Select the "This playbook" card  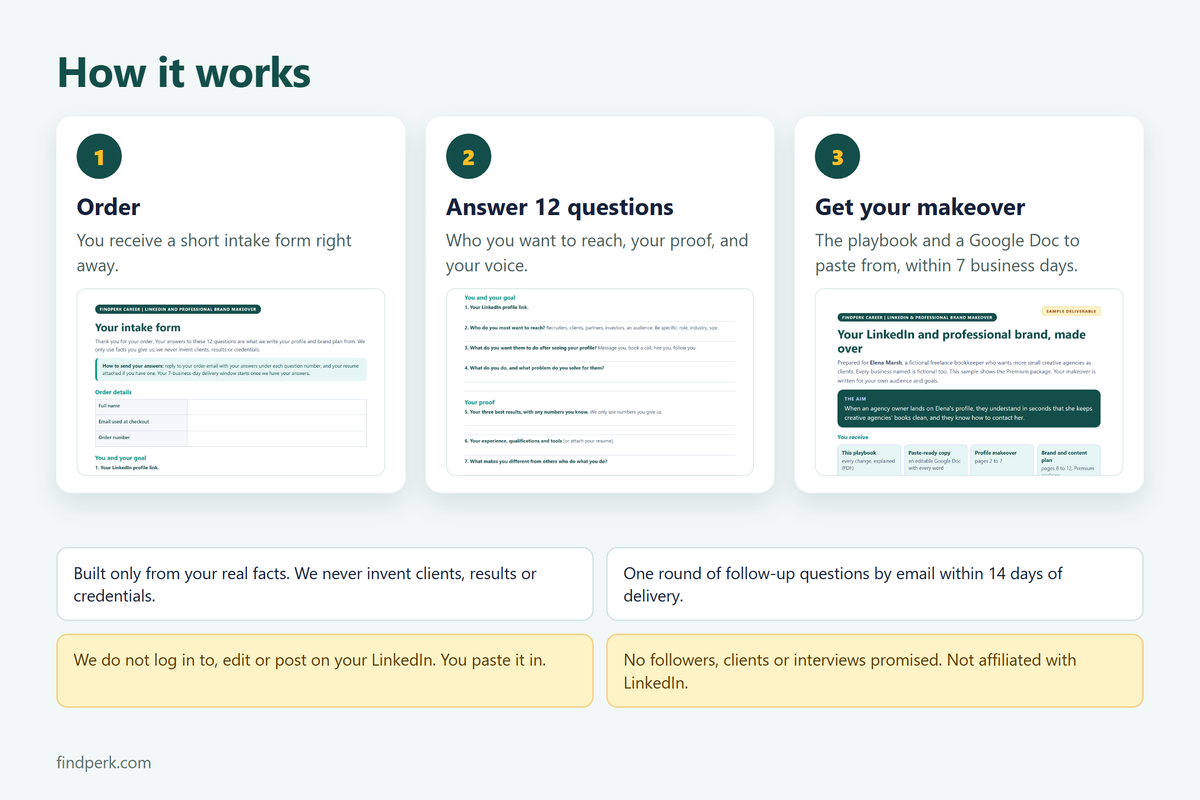[869, 460]
